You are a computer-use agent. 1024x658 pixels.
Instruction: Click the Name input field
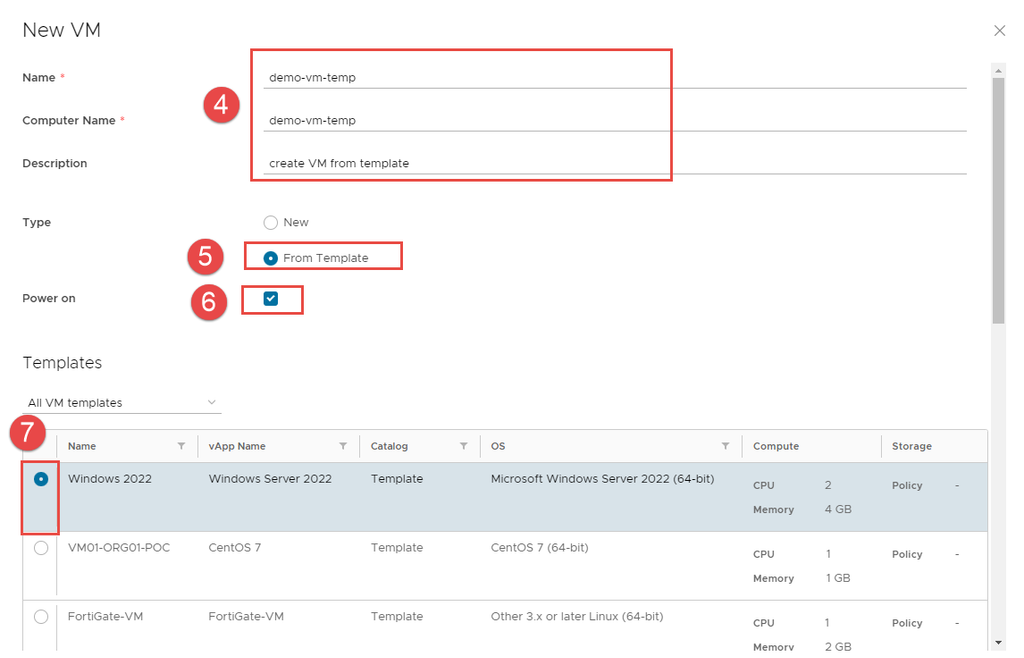pos(615,78)
